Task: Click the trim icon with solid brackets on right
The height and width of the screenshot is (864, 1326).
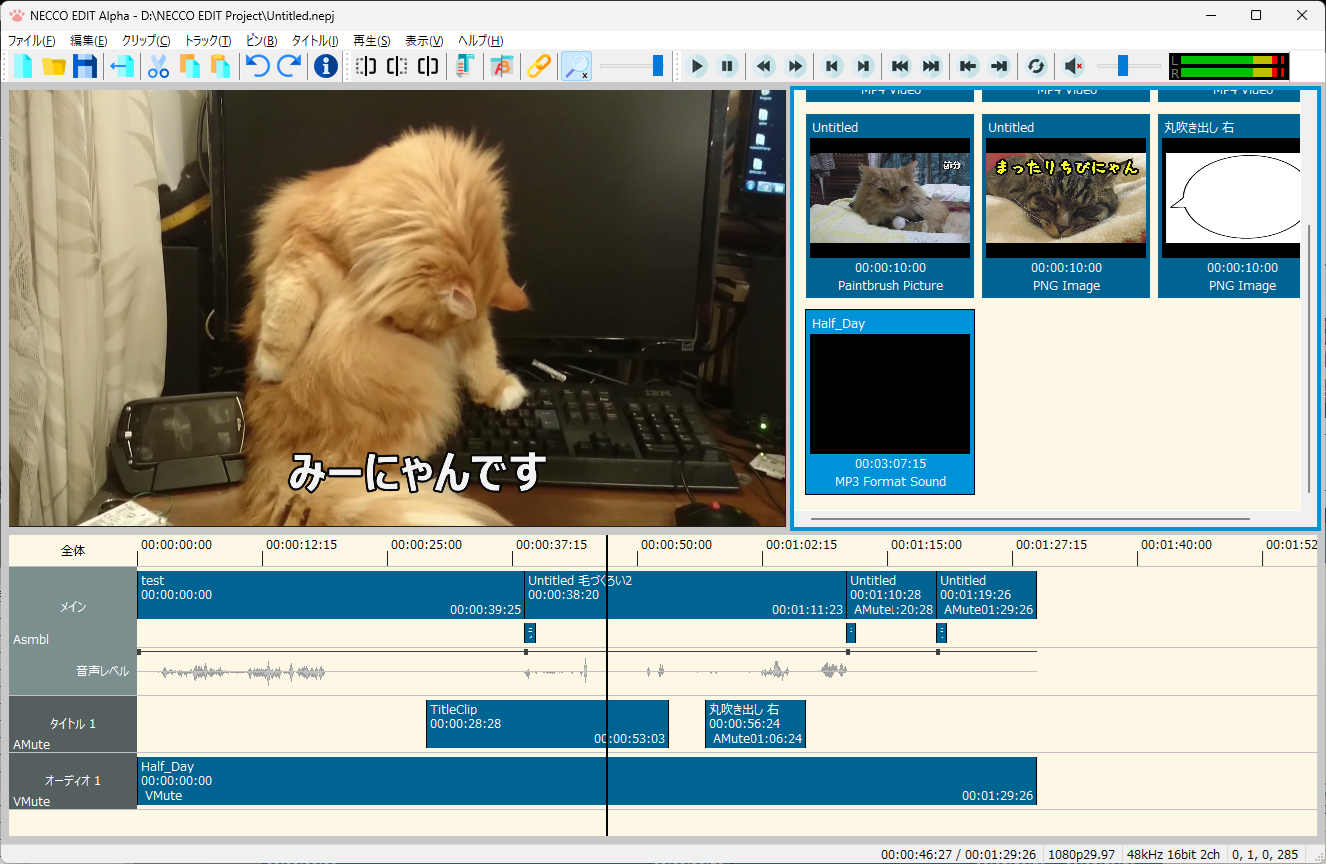Action: click(428, 66)
